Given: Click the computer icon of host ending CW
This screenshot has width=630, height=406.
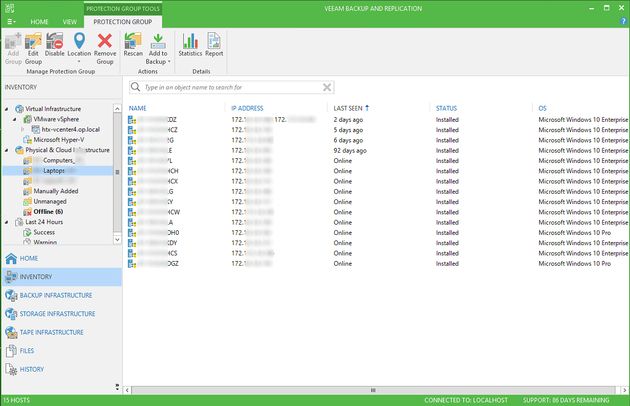Looking at the screenshot, I should 132,212.
